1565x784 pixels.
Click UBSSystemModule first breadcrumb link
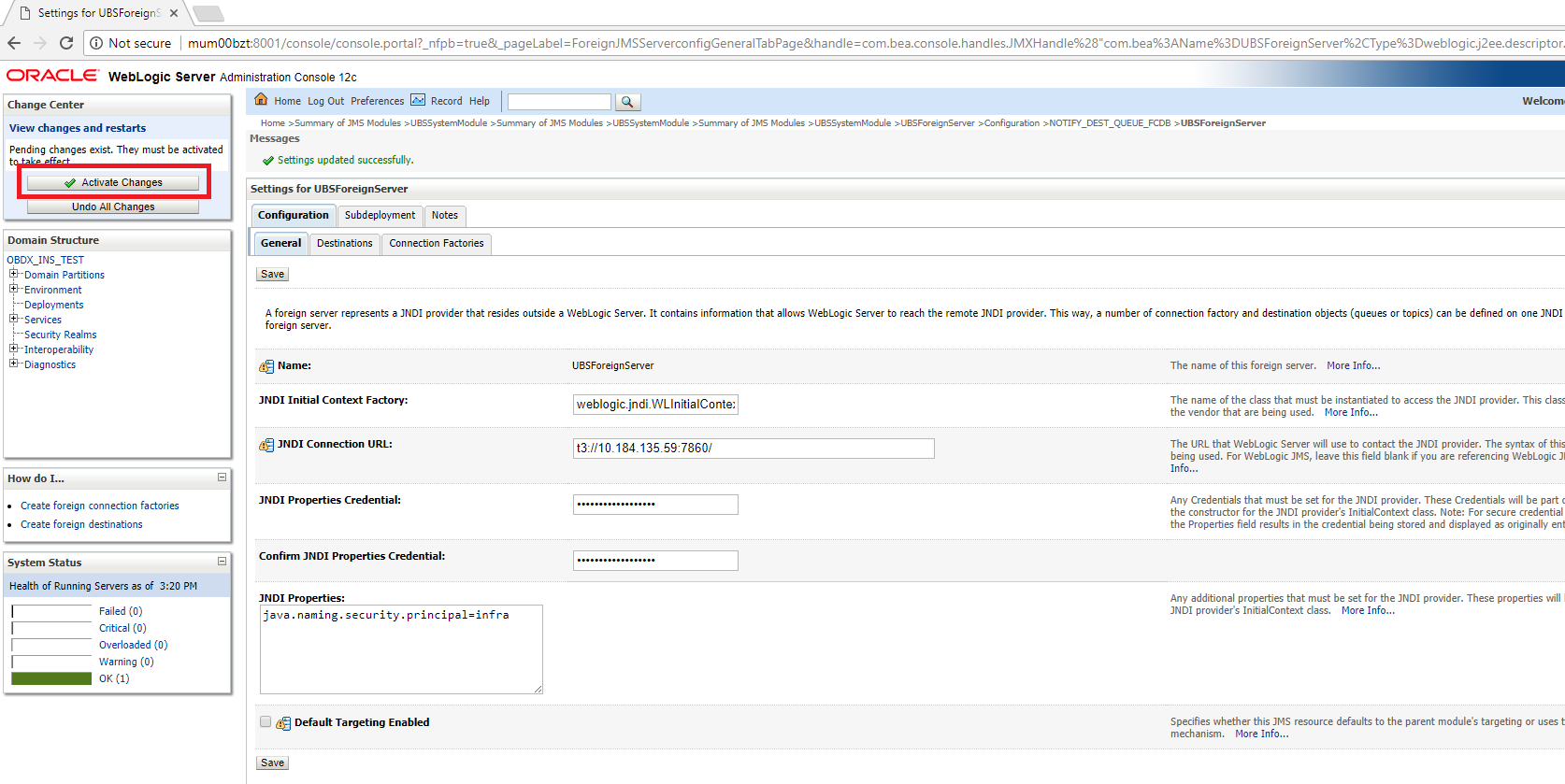(449, 123)
